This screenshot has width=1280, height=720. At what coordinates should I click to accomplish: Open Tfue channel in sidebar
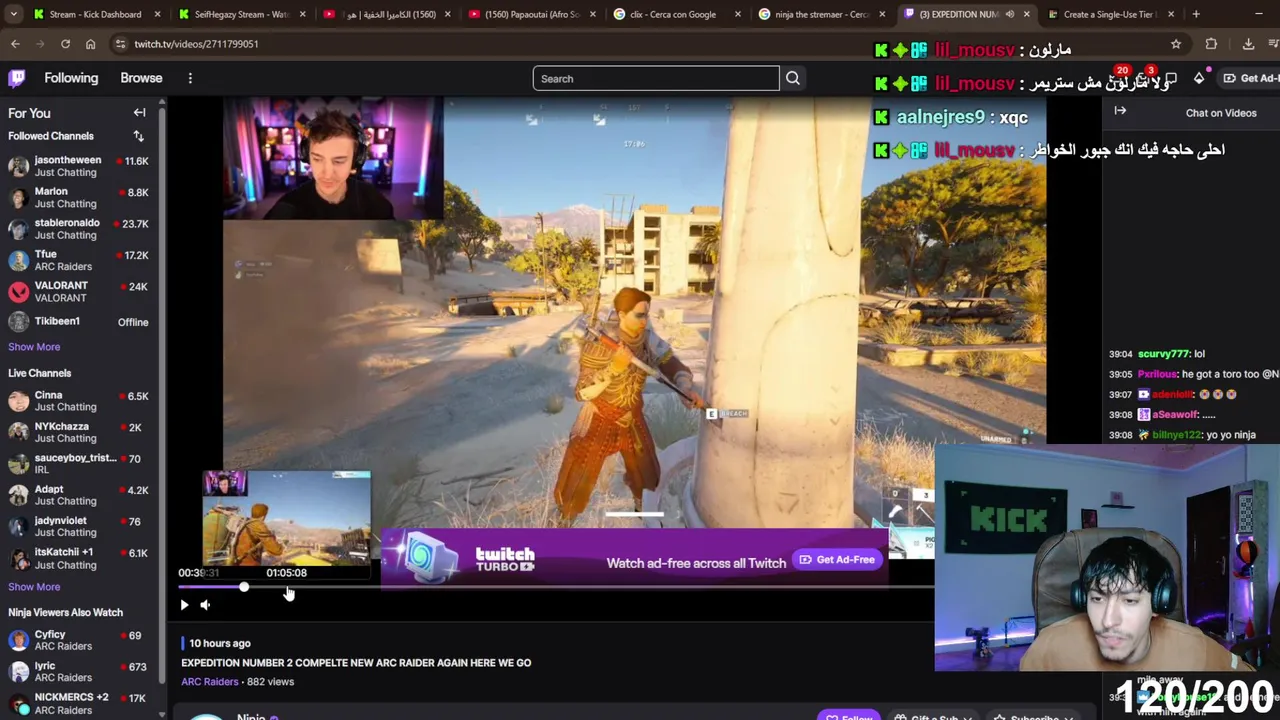78,260
